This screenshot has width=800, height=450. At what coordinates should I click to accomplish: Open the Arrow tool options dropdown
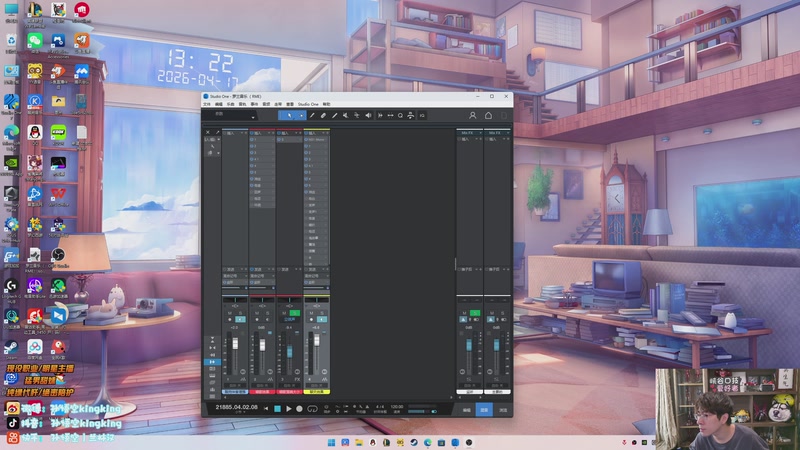click(x=302, y=115)
